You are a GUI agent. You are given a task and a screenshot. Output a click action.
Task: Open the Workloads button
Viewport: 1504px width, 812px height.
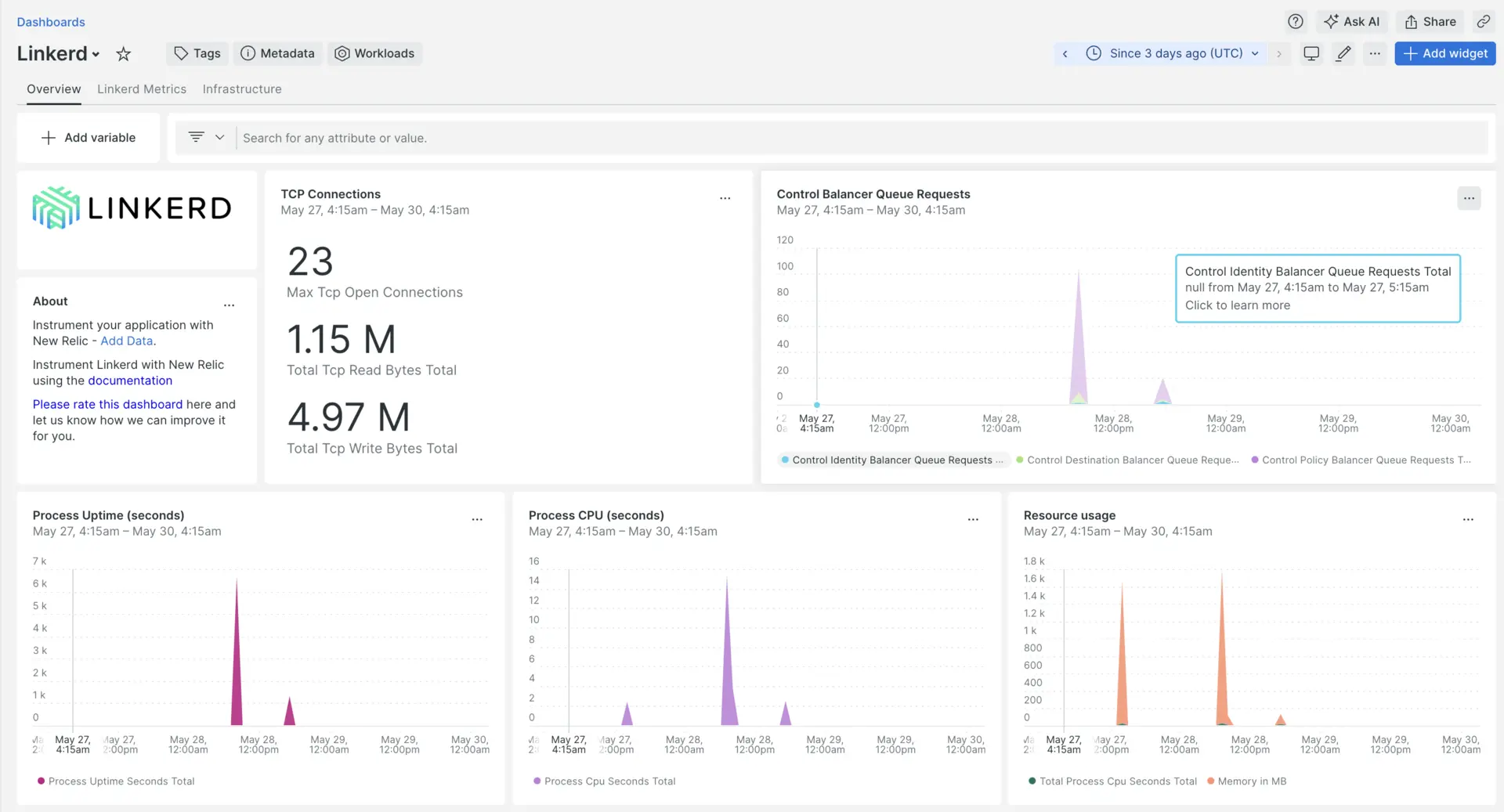click(374, 53)
